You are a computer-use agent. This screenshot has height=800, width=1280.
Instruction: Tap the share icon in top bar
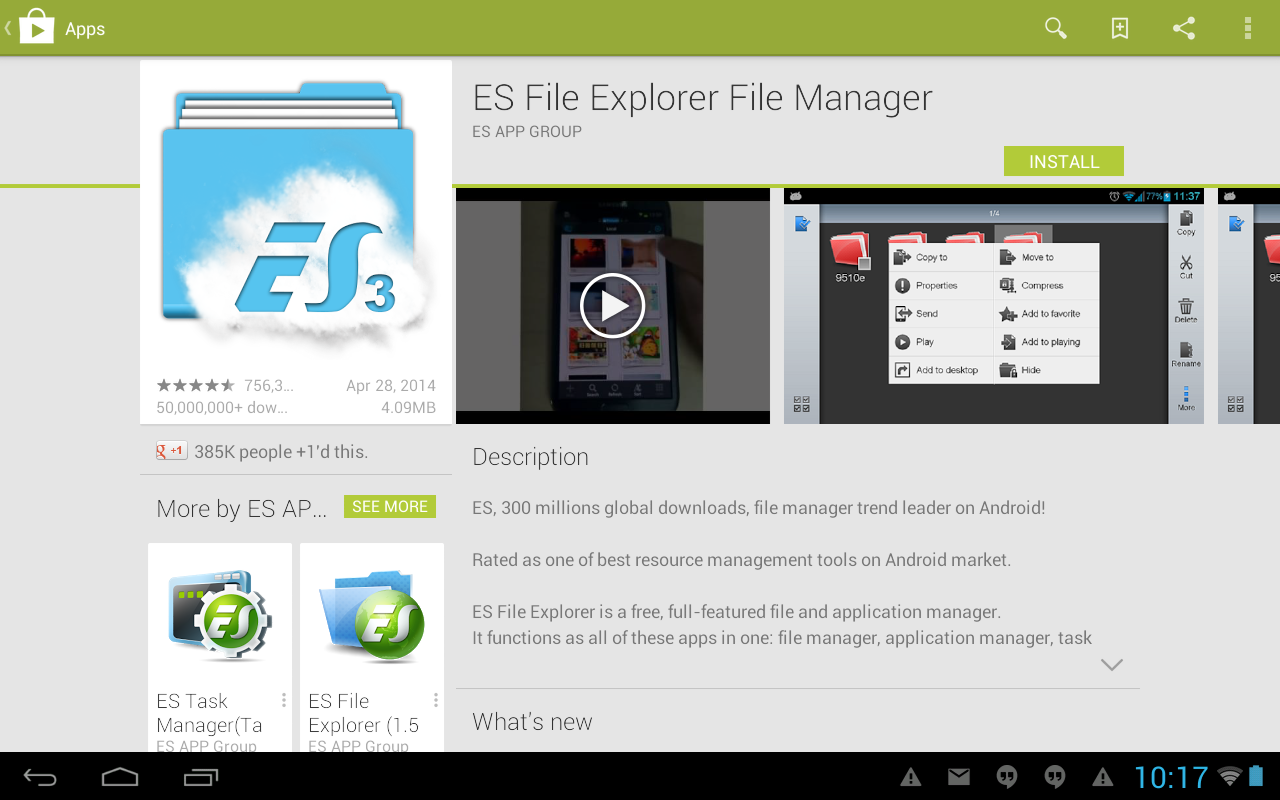click(1184, 28)
